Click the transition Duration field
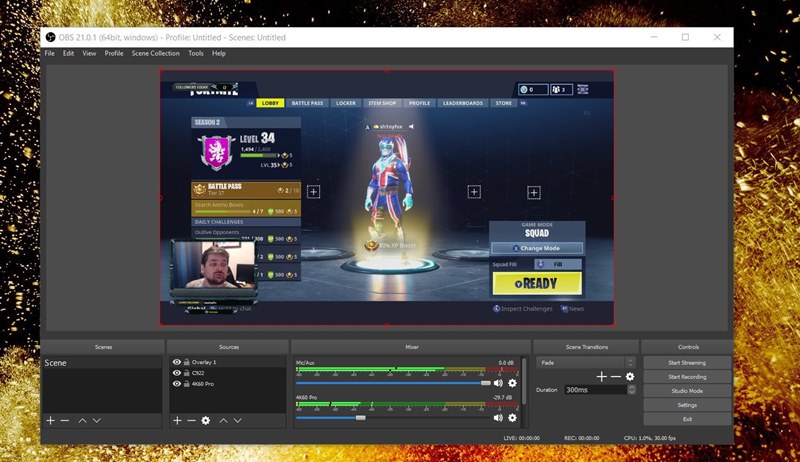The height and width of the screenshot is (462, 800). (x=595, y=390)
